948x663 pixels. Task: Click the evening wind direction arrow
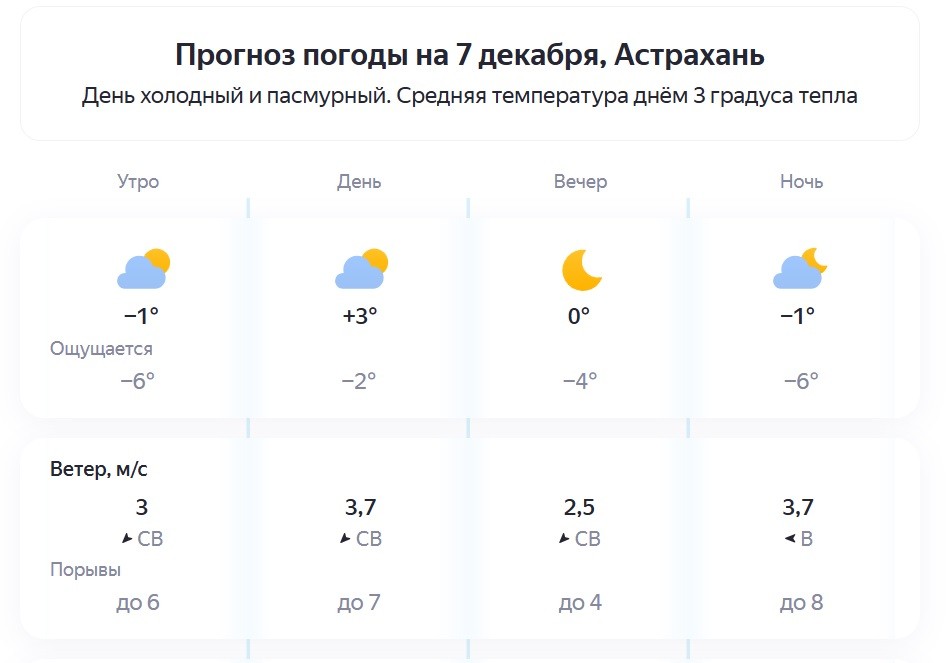coord(566,539)
